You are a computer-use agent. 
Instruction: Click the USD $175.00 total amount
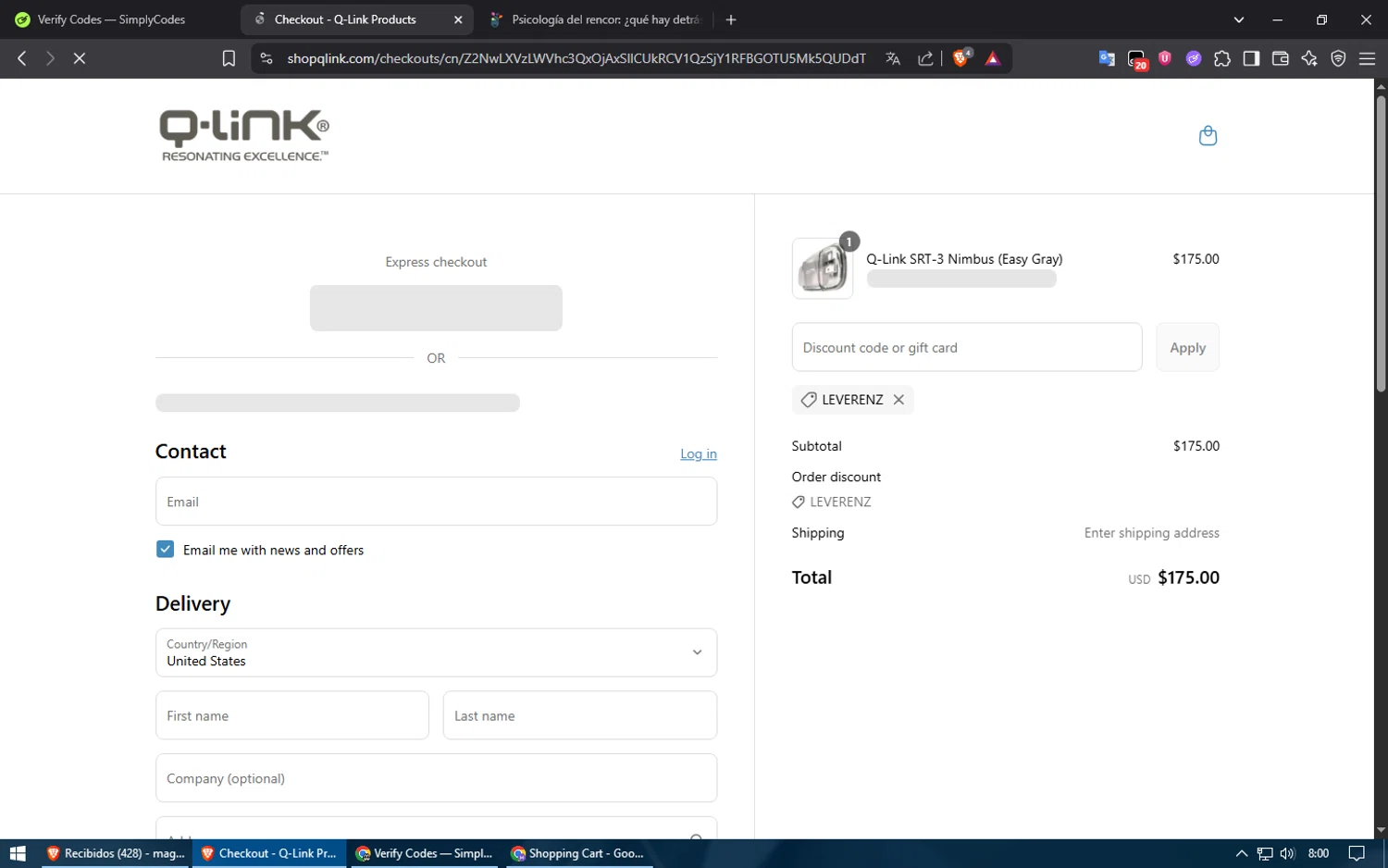(x=1173, y=577)
